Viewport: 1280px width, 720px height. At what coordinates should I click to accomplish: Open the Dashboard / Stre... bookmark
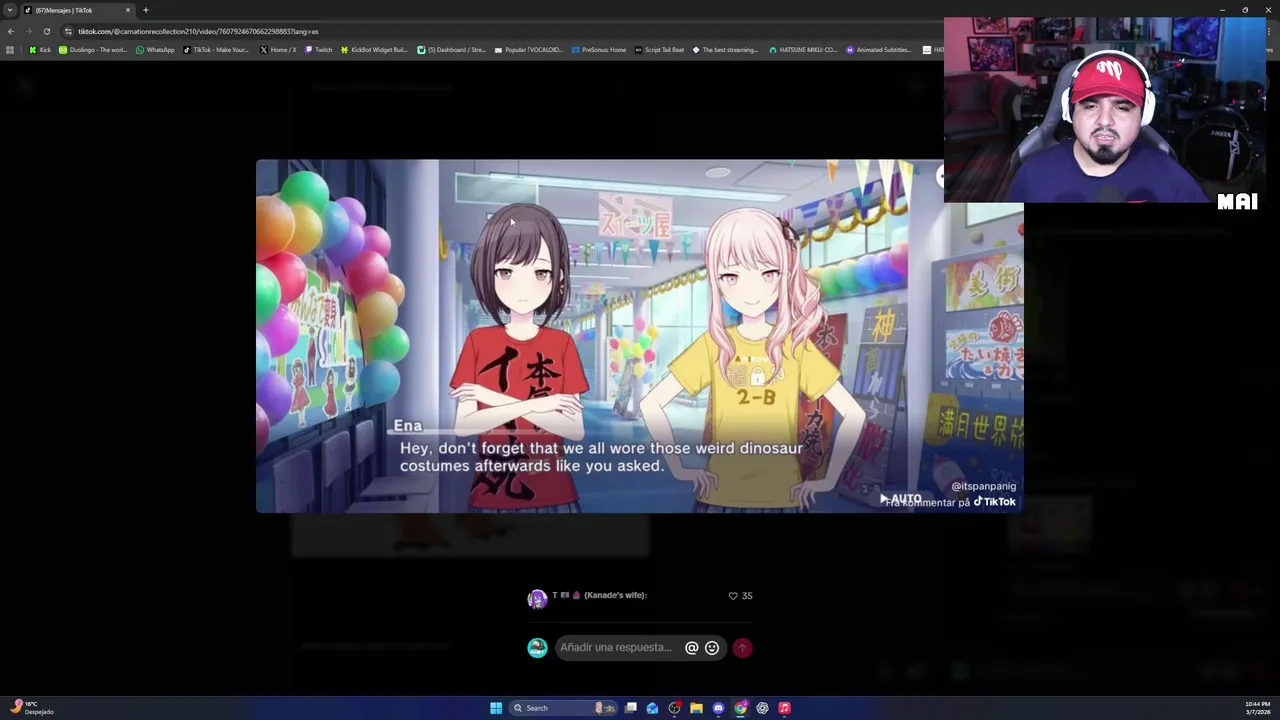[x=451, y=50]
